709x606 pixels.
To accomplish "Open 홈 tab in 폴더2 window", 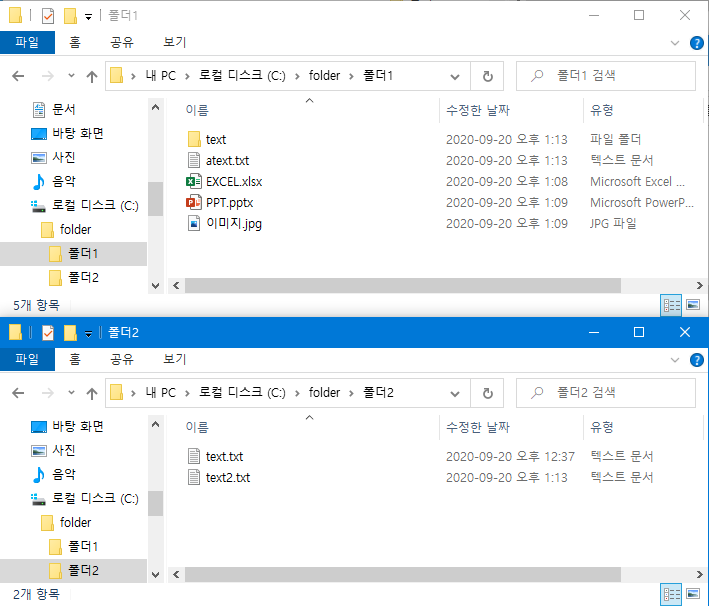I will pos(75,360).
